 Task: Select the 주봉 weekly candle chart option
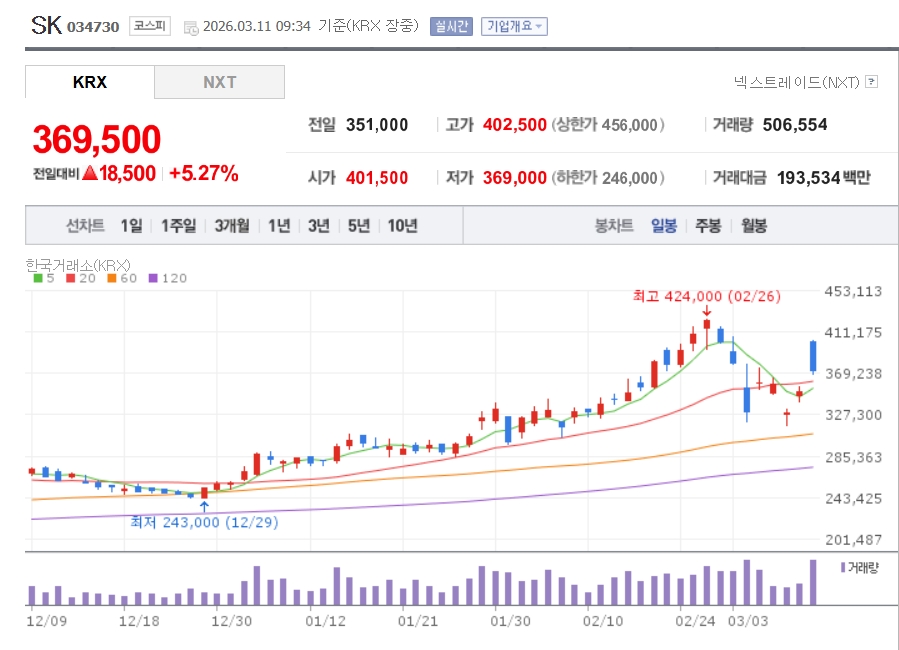coord(708,226)
